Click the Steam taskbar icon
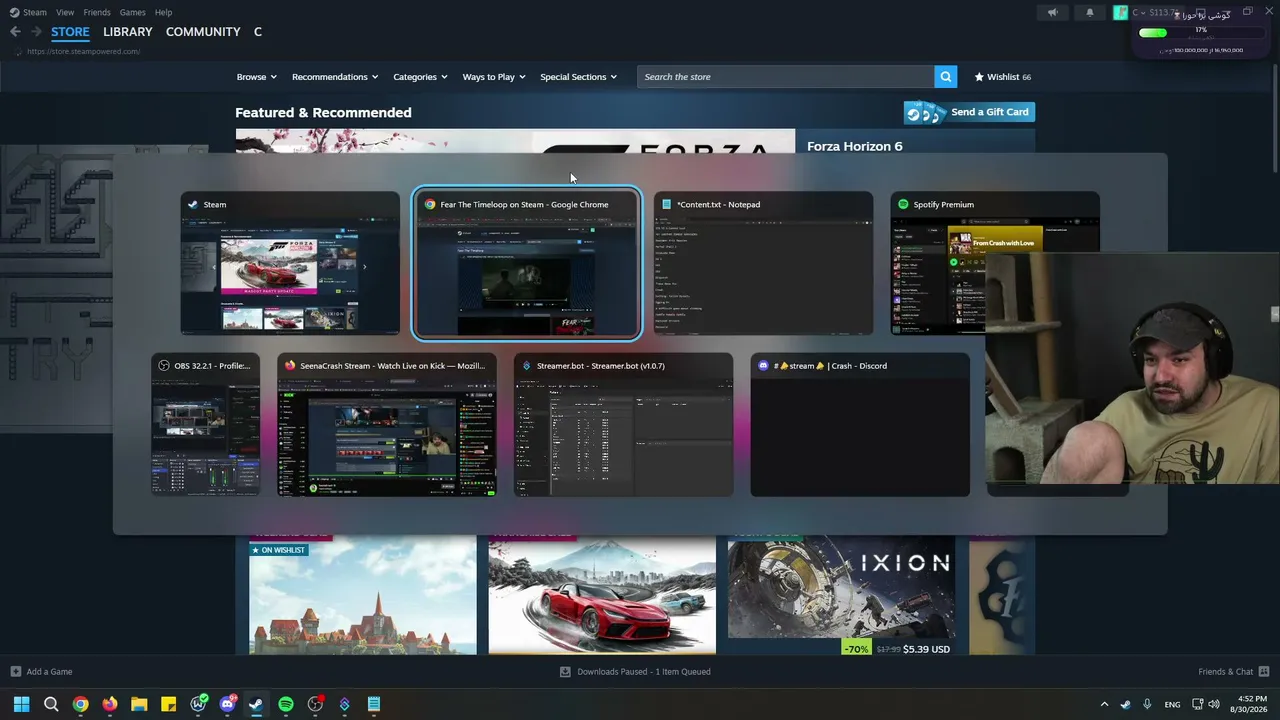The height and width of the screenshot is (720, 1280). tap(256, 704)
